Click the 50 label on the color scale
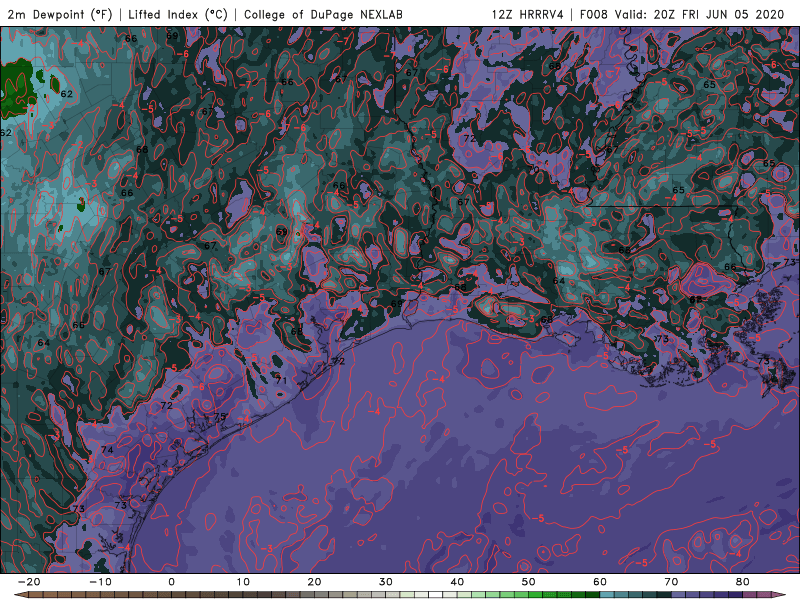 (529, 582)
